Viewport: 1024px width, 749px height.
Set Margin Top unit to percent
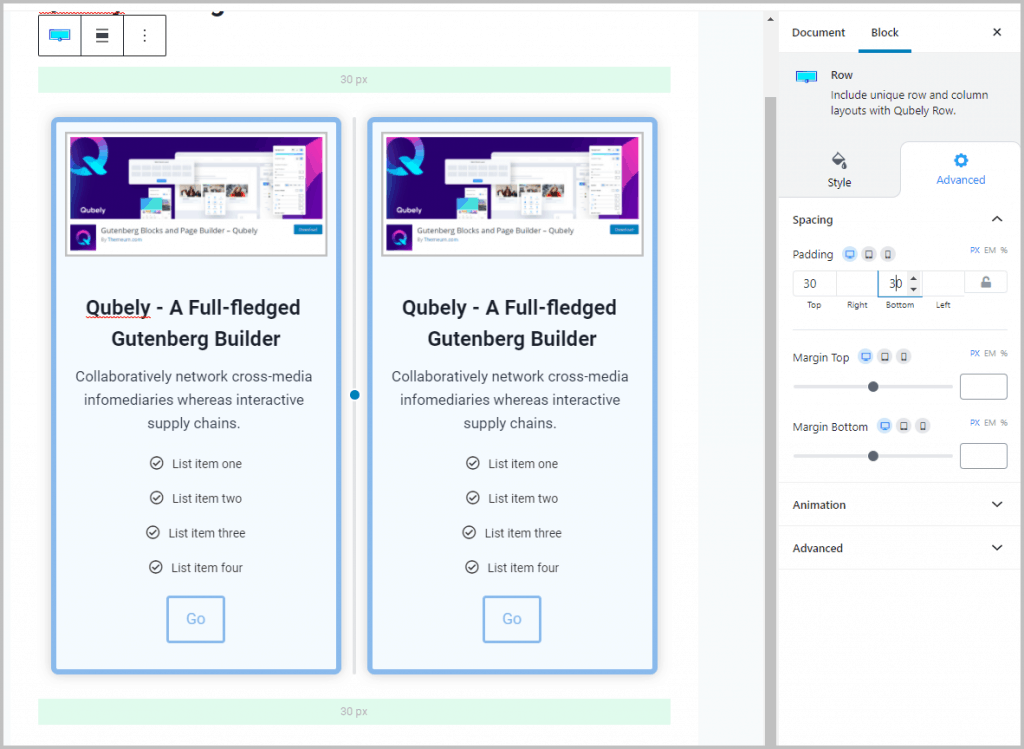point(1004,353)
